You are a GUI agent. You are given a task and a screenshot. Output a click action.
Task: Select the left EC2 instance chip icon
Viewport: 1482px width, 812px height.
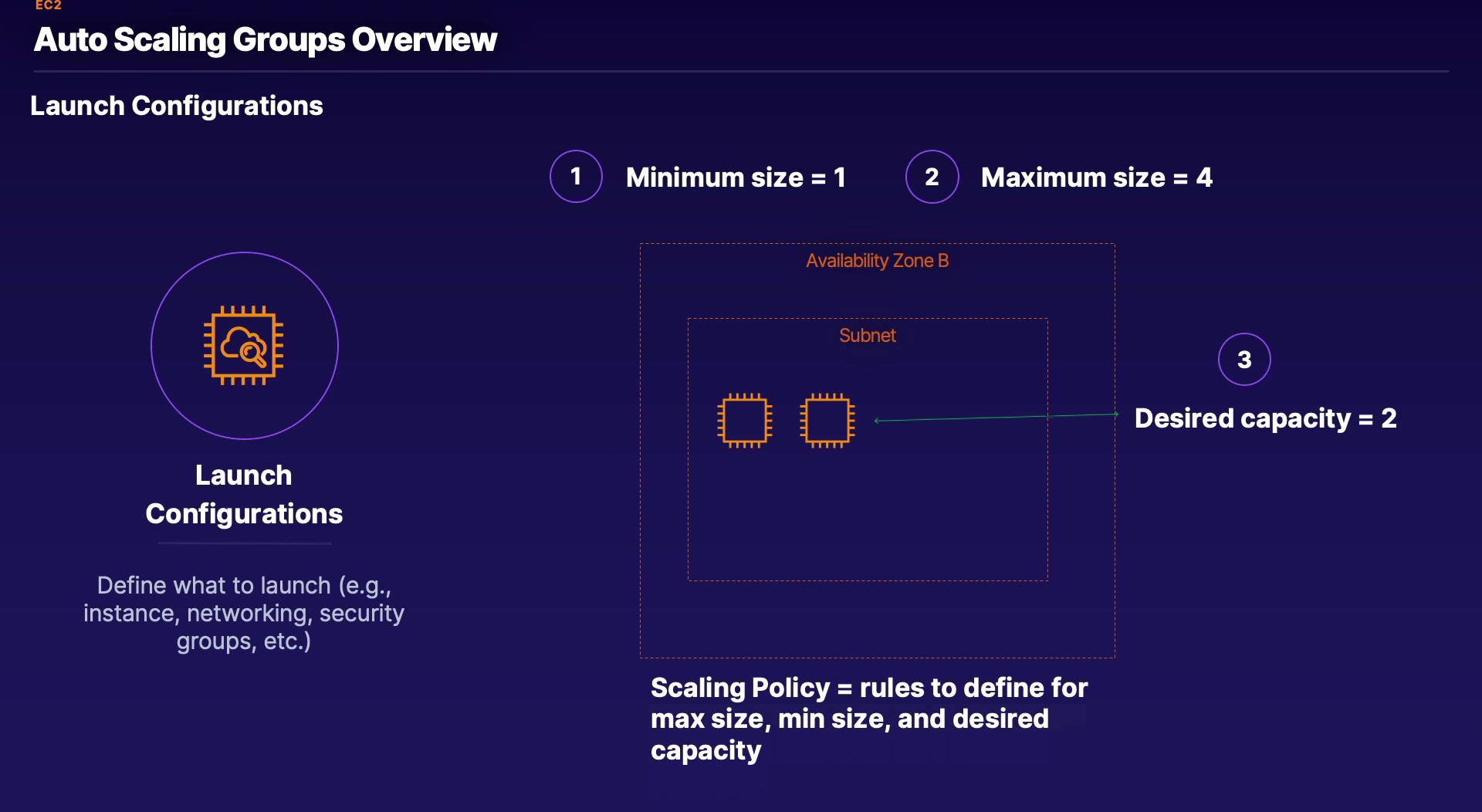click(744, 421)
